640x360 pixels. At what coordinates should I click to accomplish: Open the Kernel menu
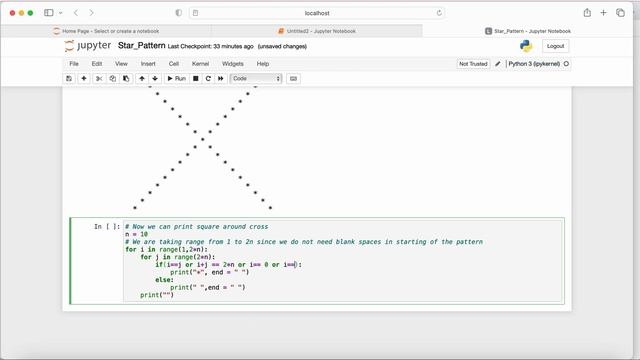(200, 64)
